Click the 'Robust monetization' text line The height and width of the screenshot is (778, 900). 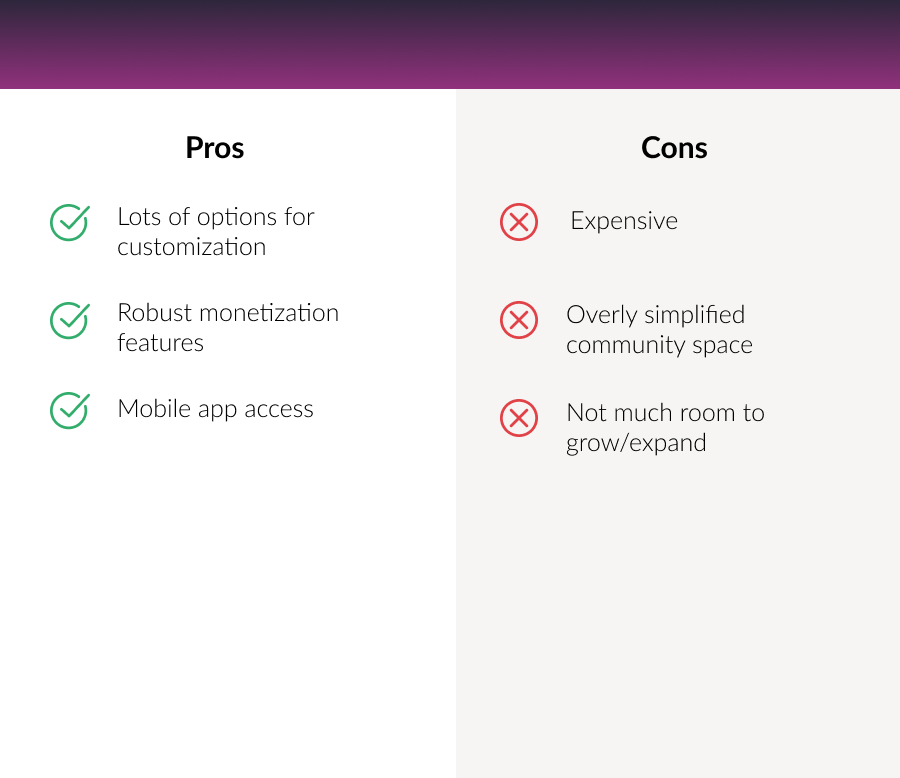228,313
